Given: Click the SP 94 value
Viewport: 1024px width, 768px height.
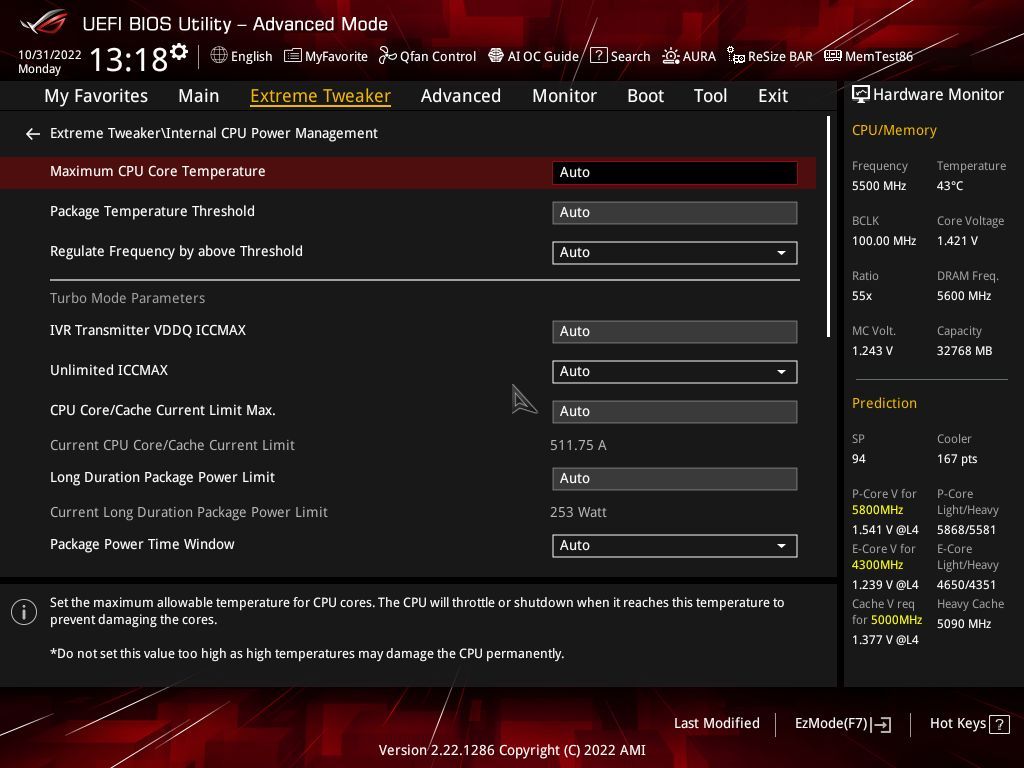Looking at the screenshot, I should point(858,459).
